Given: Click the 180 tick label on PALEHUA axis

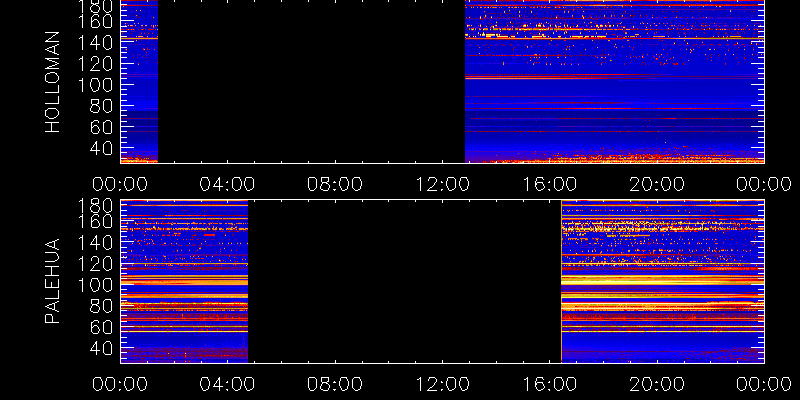Looking at the screenshot, I should pyautogui.click(x=96, y=206).
